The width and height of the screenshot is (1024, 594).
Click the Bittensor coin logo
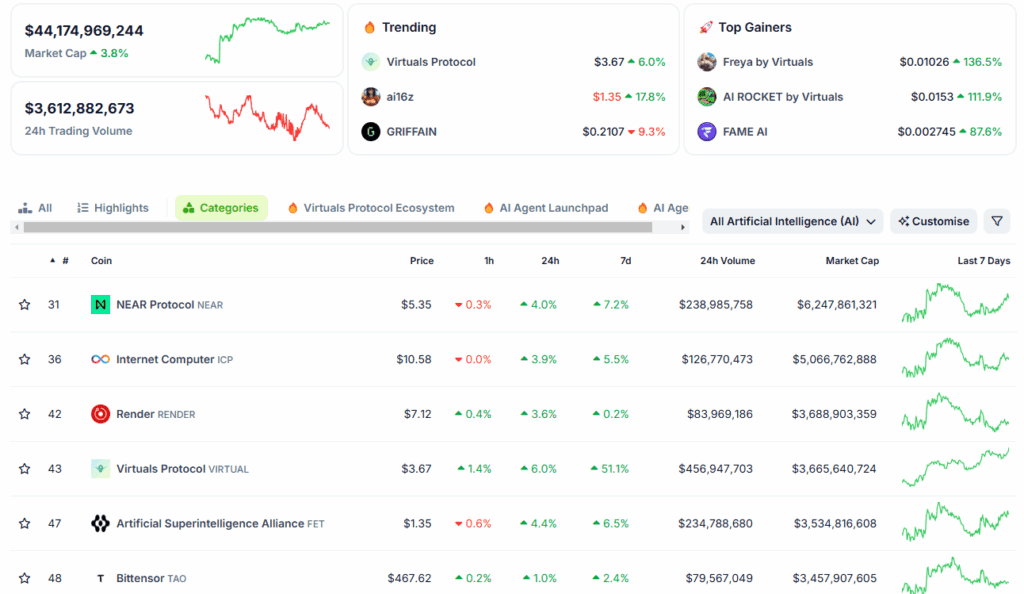pos(99,578)
